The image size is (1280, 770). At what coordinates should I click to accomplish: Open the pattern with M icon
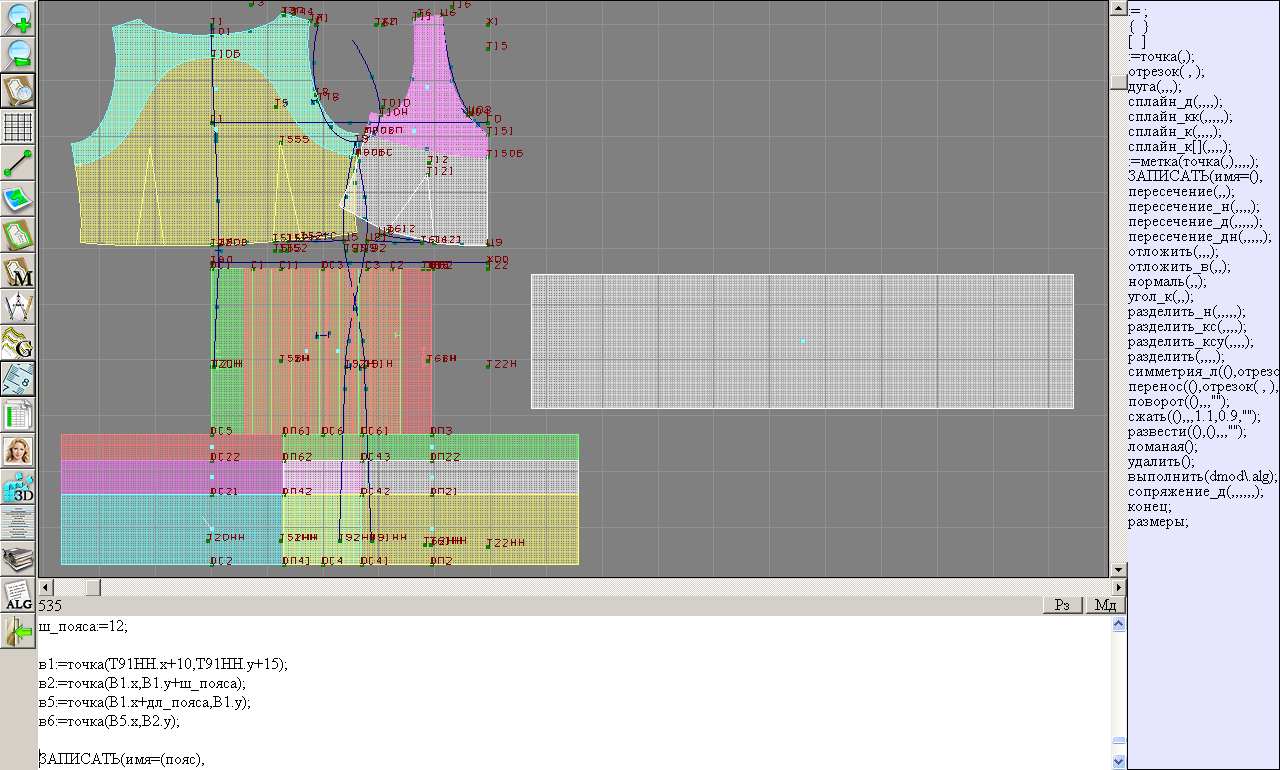(18, 271)
